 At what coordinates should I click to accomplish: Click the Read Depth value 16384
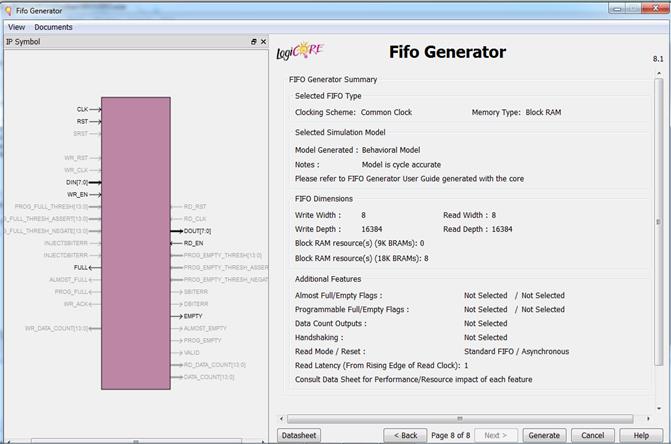(502, 229)
